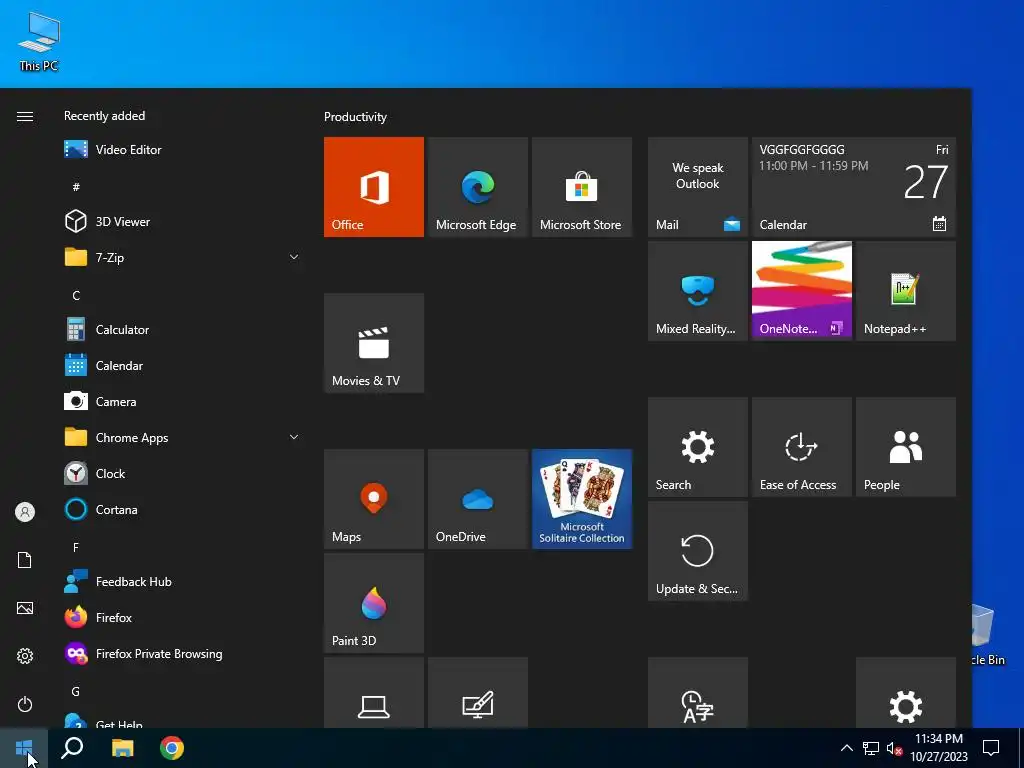Select This PC desktop icon
Image resolution: width=1024 pixels, height=768 pixels.
coord(39,42)
